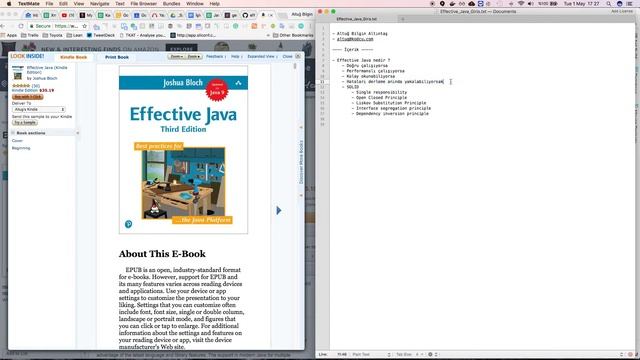Screen dimensions: 640x360
Task: Click the Apple logo menu
Action: 9,4
